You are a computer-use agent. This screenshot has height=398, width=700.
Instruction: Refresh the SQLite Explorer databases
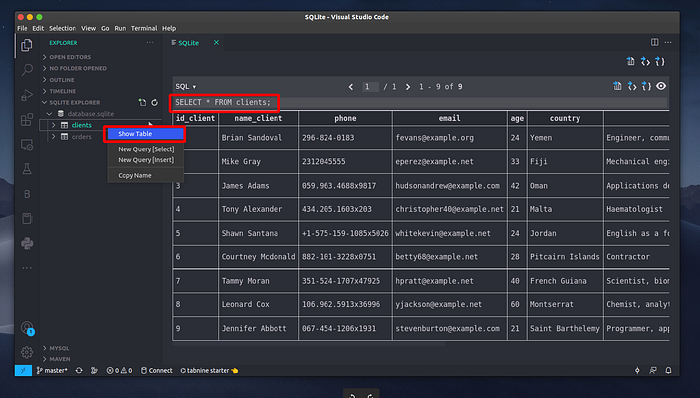[154, 103]
